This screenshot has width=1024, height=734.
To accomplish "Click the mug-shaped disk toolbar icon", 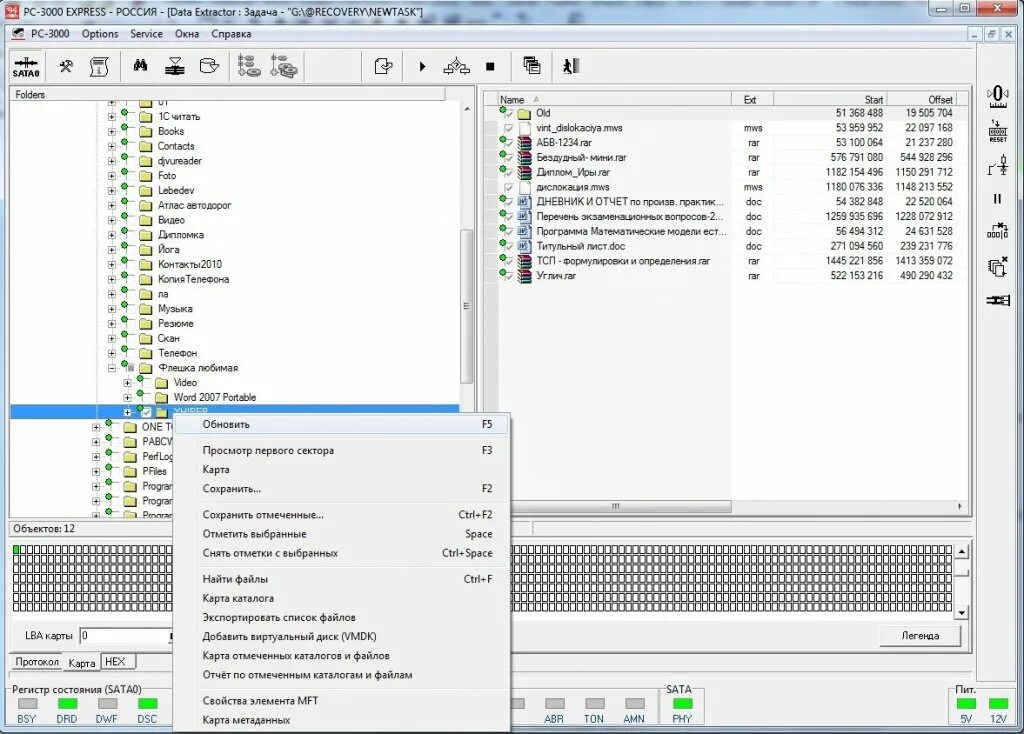I will 208,66.
